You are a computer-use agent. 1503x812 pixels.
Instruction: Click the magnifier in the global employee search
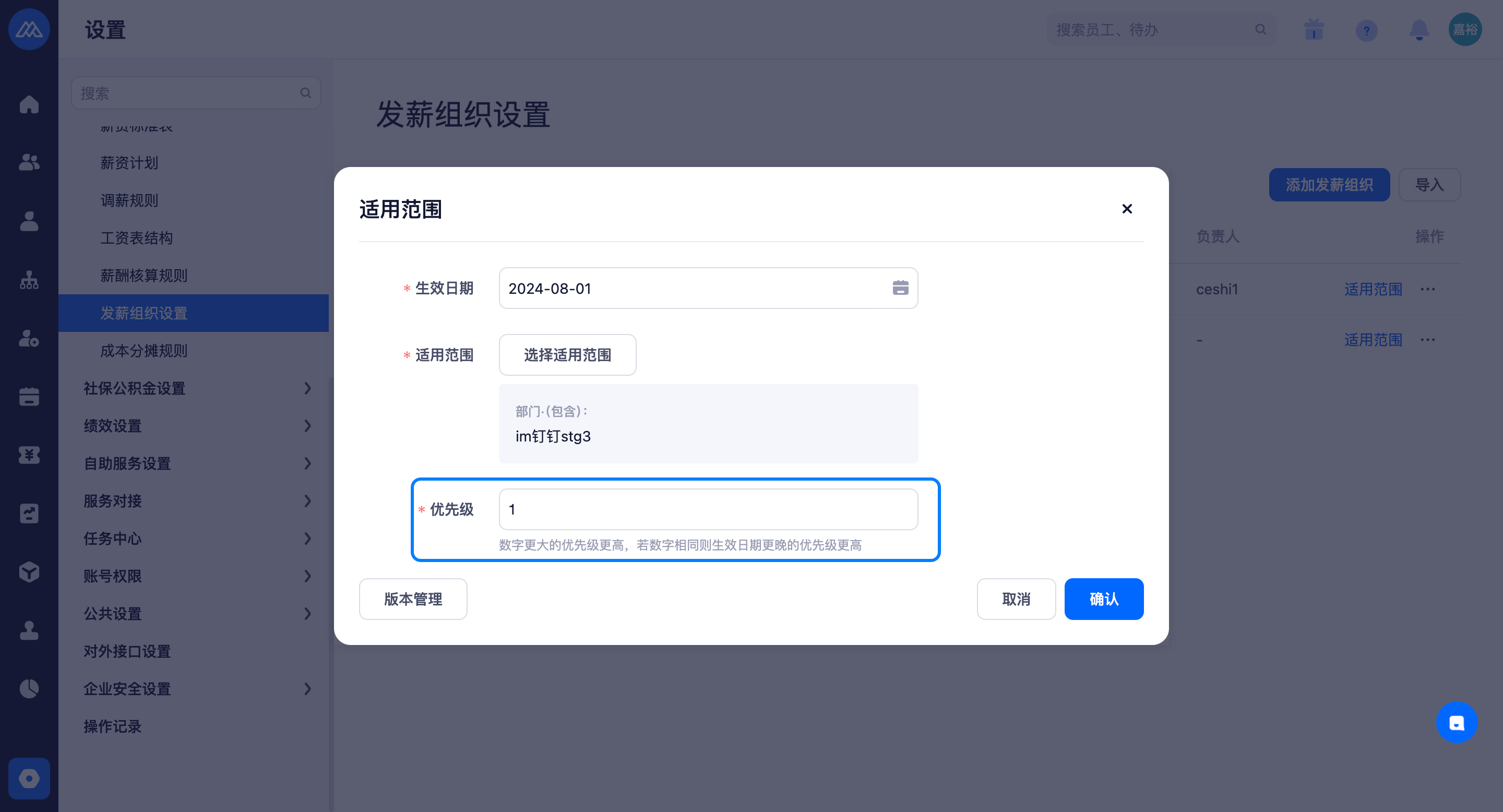(1261, 29)
